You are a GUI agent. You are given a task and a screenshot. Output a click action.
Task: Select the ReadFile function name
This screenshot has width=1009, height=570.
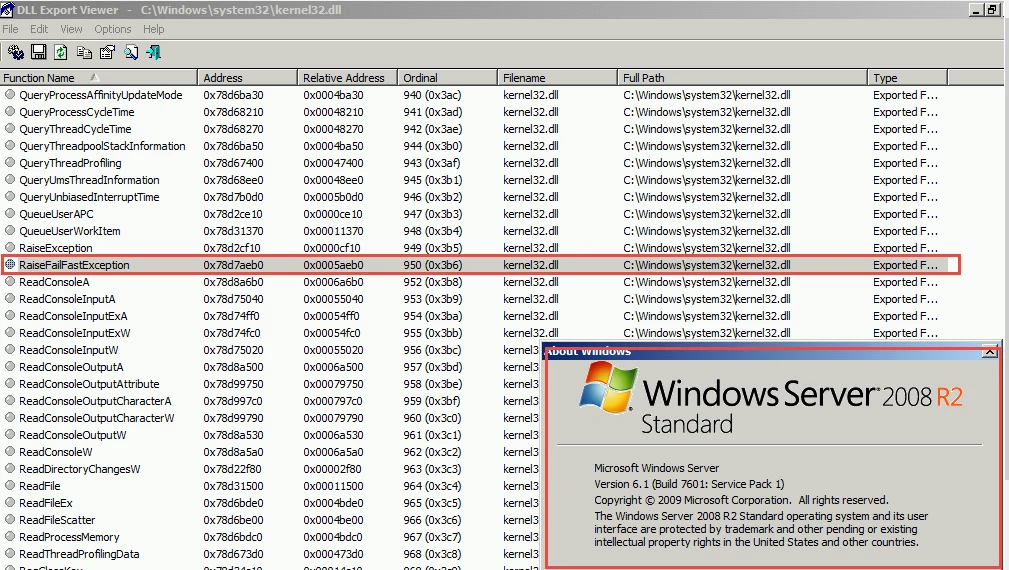pos(40,486)
